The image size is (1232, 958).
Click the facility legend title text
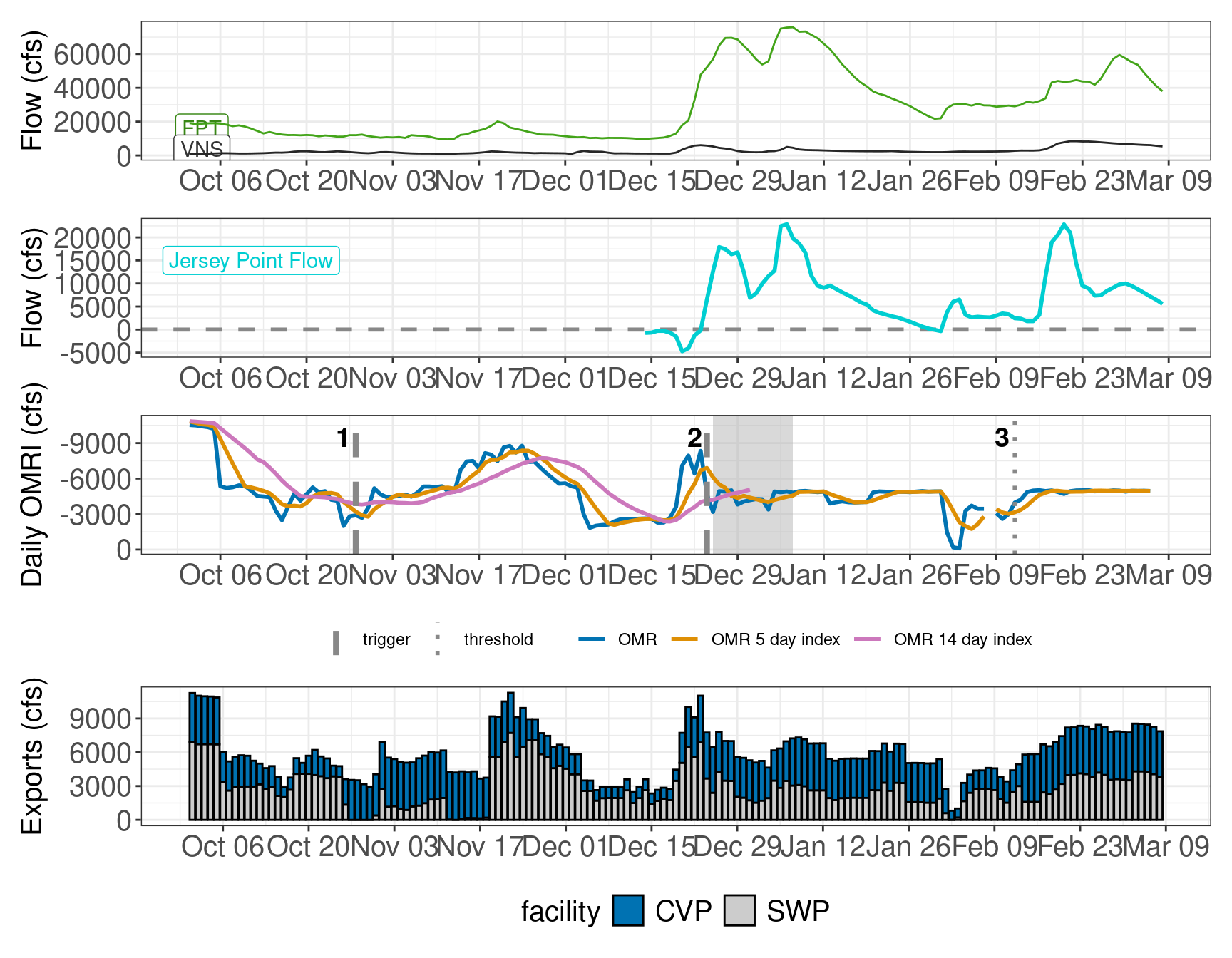coord(563,910)
